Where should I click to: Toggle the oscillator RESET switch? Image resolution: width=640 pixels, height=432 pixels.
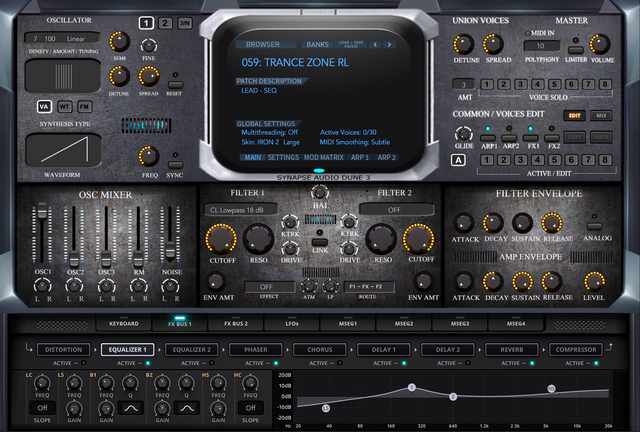tap(175, 85)
